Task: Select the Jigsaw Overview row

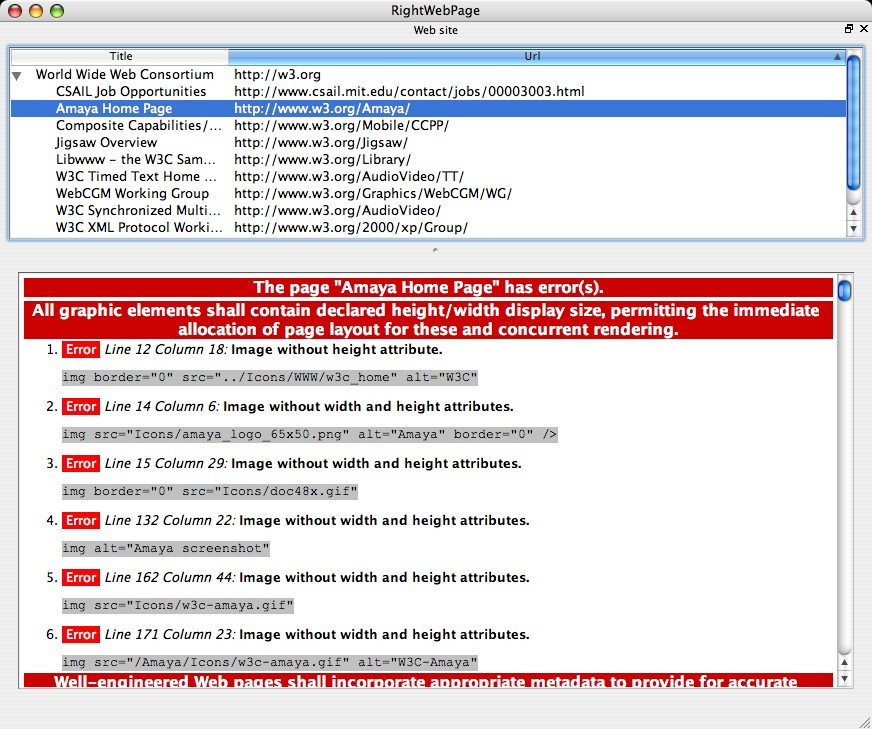Action: (428, 142)
